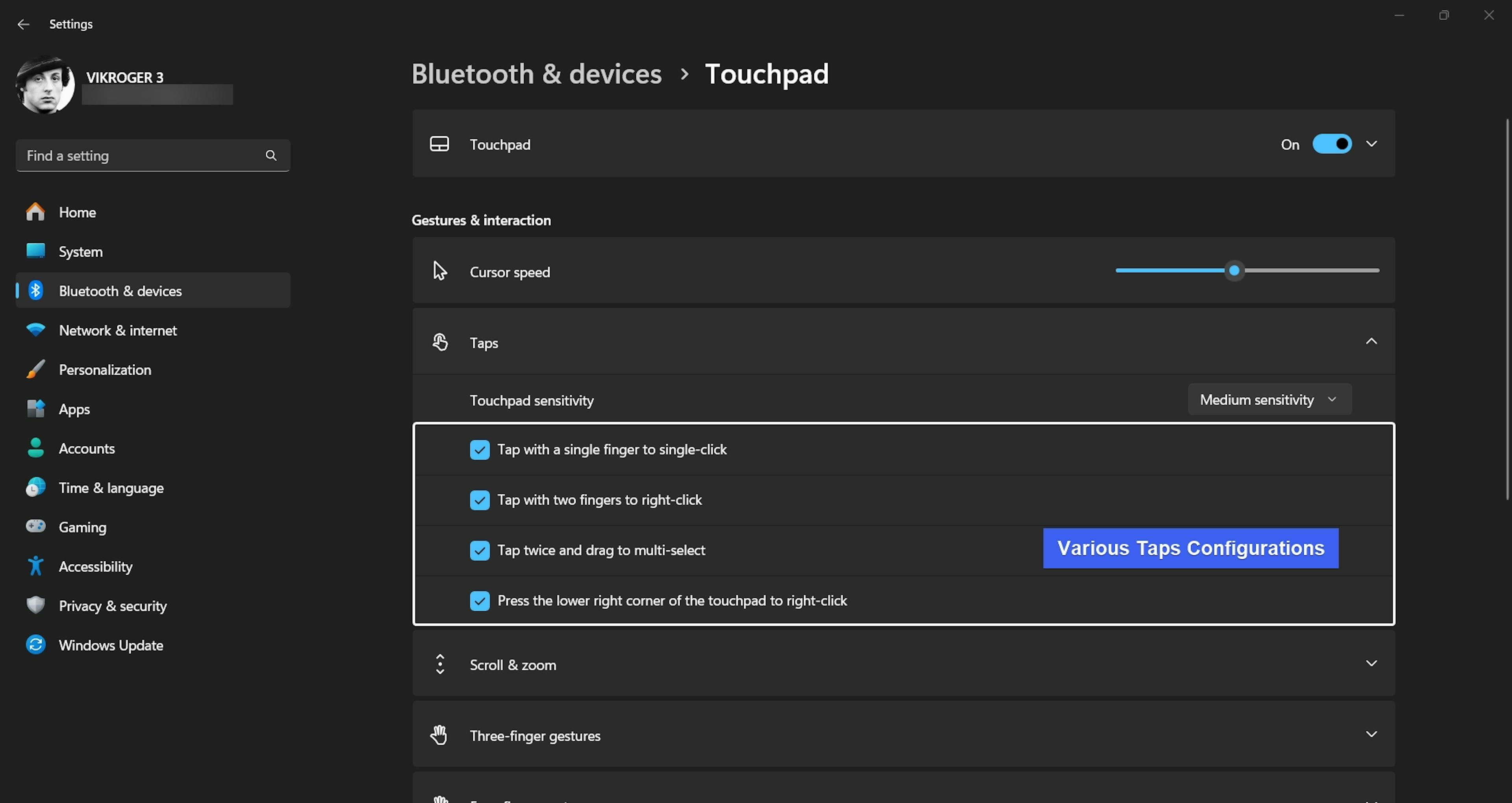Click the Bluetooth & devices breadcrumb link
Image resolution: width=1512 pixels, height=803 pixels.
tap(536, 74)
